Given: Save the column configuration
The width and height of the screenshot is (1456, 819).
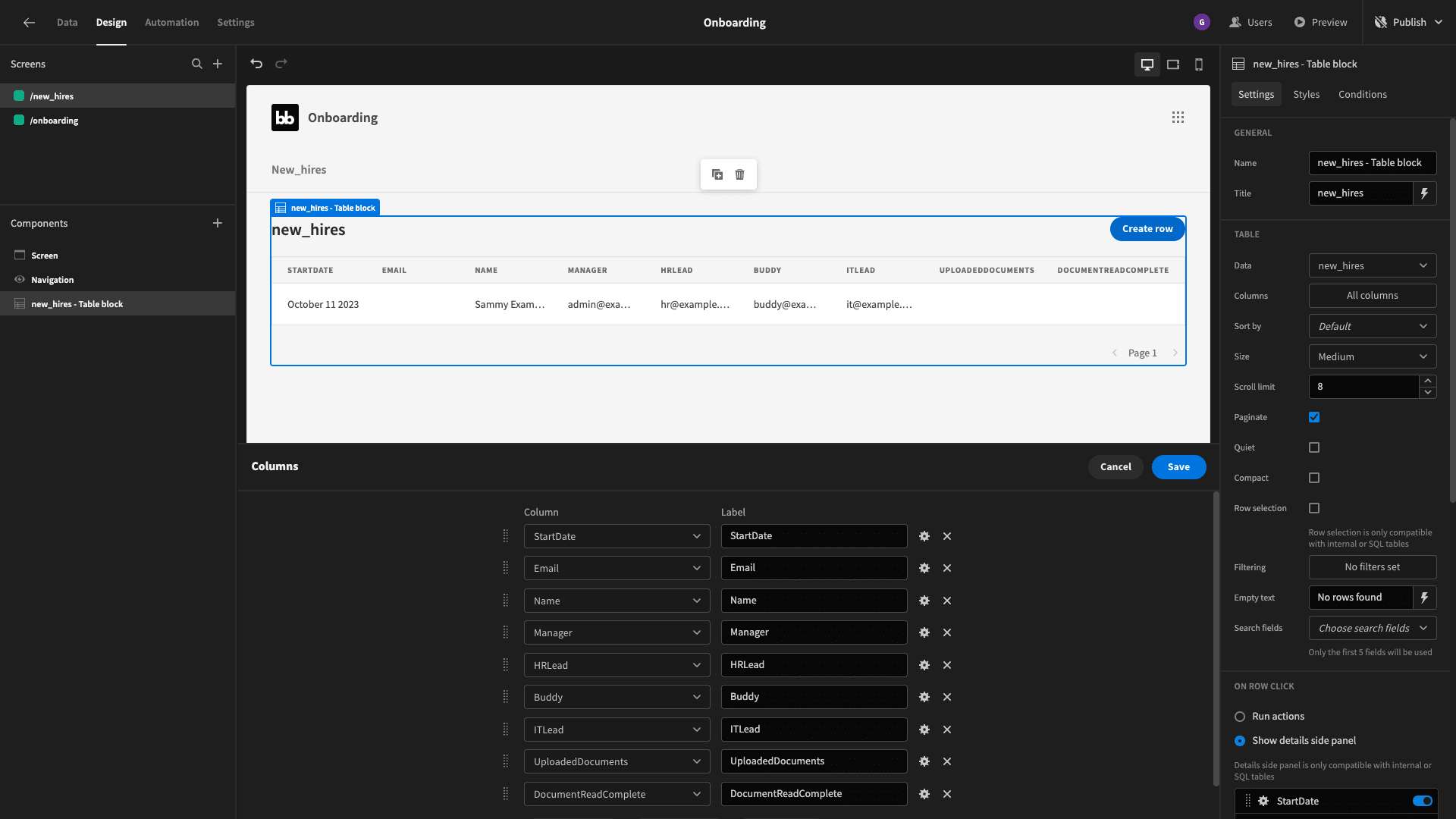Looking at the screenshot, I should (1178, 467).
